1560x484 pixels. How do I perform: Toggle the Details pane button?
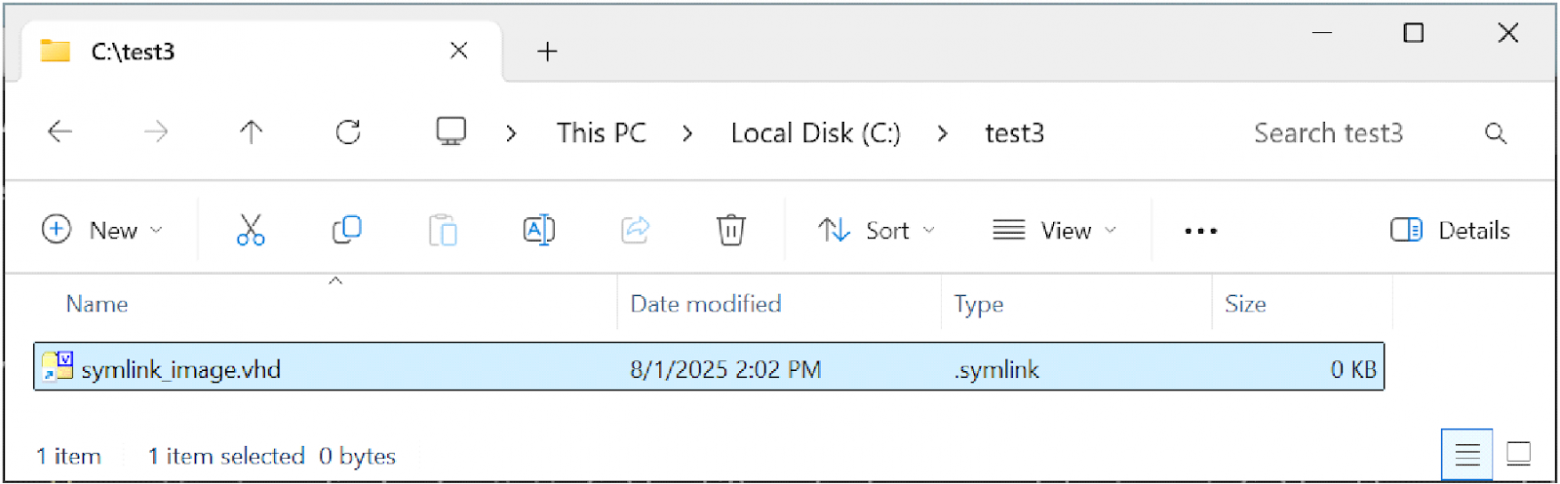1450,230
